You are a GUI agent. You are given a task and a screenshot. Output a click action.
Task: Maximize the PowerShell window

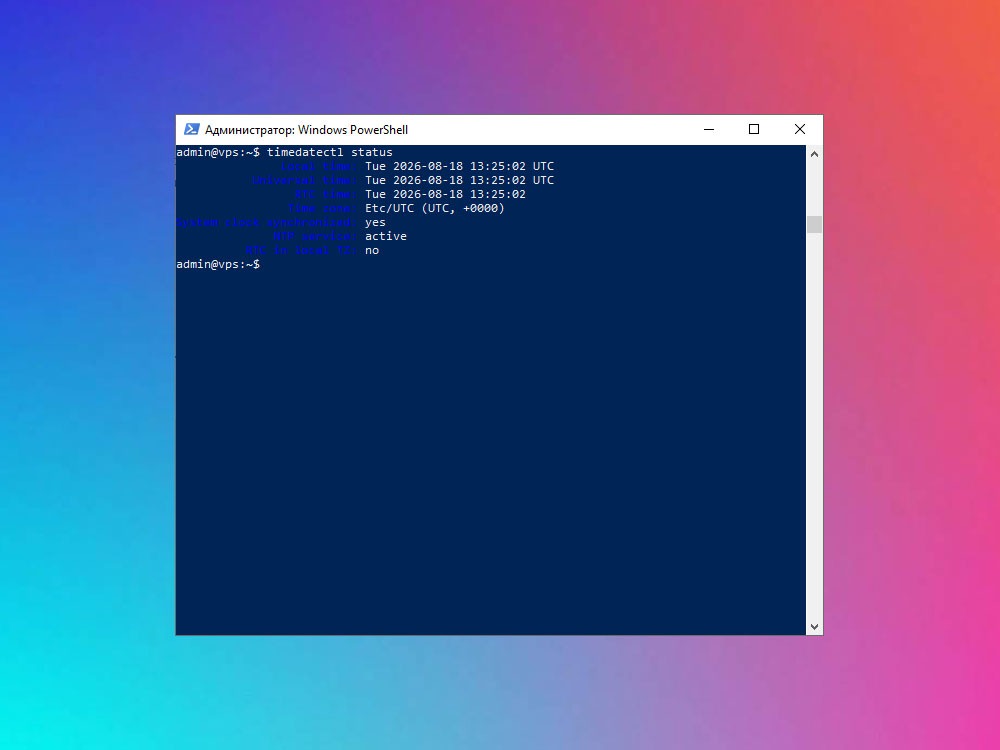tap(754, 129)
